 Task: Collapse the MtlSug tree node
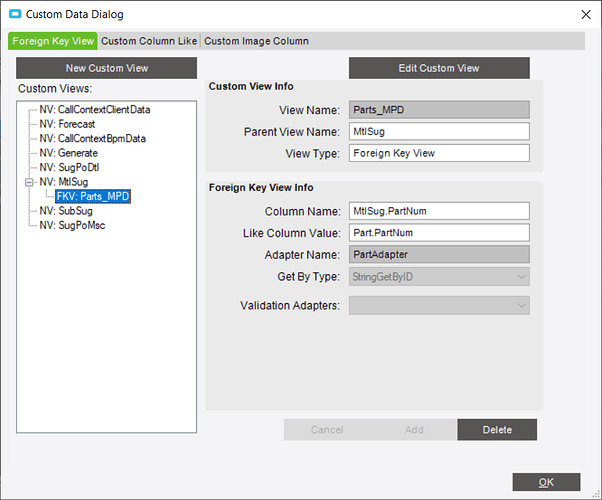tap(29, 182)
